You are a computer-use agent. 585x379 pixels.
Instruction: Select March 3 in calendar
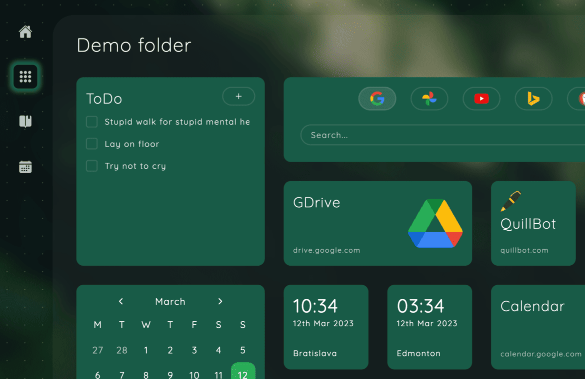(194, 350)
